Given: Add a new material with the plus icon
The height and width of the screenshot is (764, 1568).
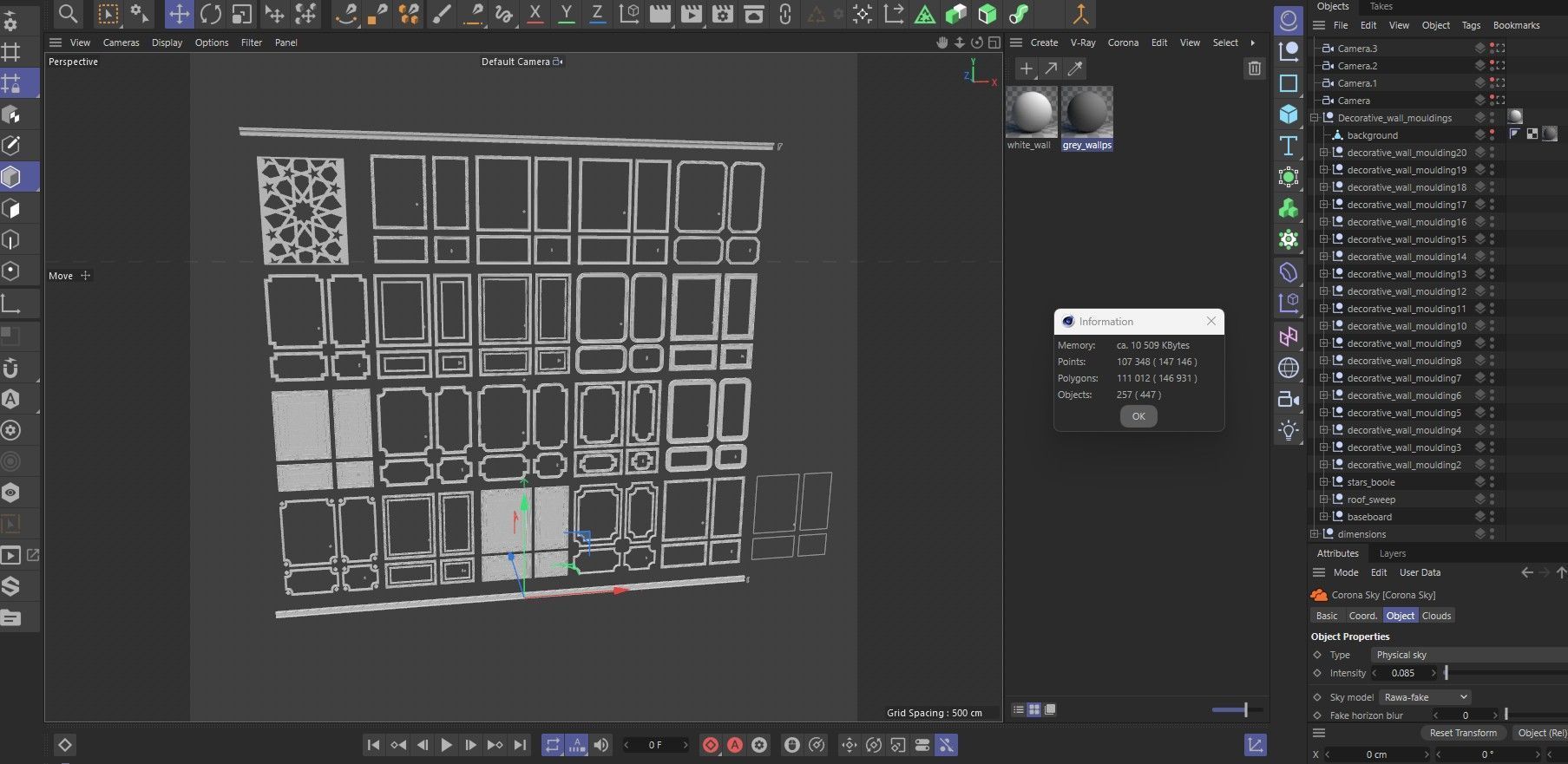Looking at the screenshot, I should (1027, 69).
